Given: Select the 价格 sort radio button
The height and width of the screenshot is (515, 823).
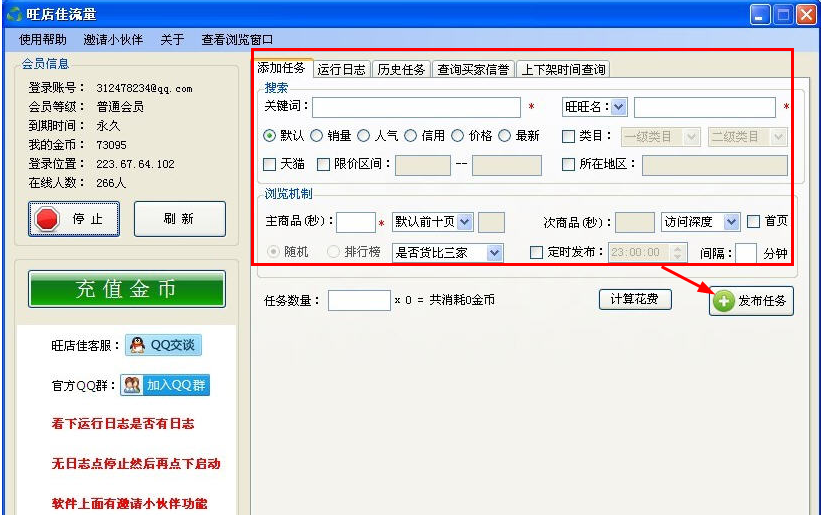Looking at the screenshot, I should point(458,136).
